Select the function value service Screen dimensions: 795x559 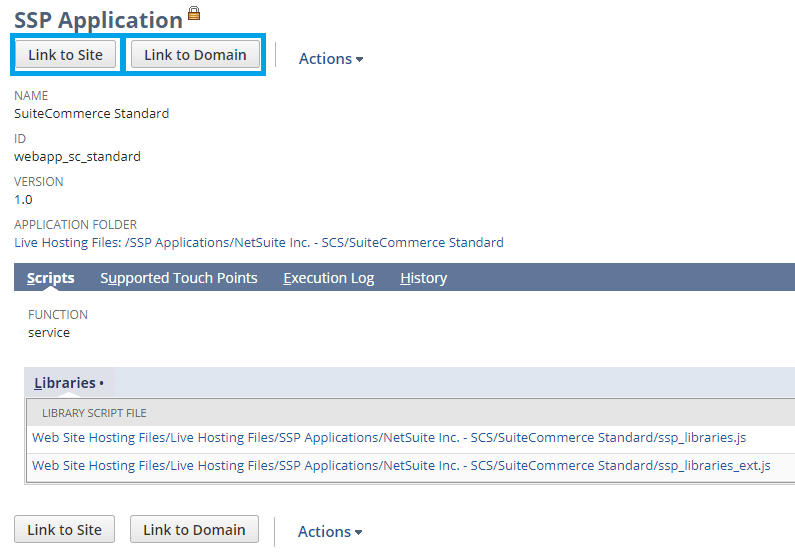[x=49, y=332]
